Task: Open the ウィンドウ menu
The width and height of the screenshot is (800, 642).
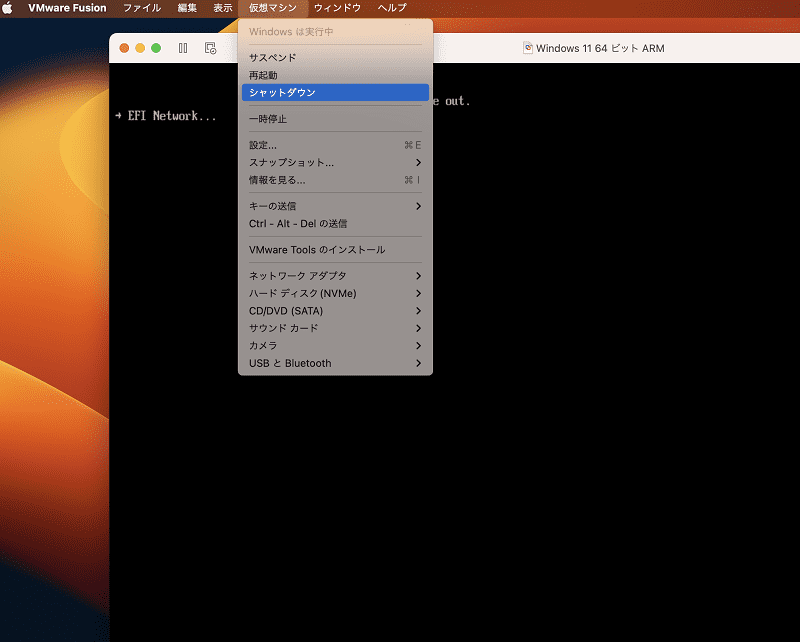Action: [337, 8]
